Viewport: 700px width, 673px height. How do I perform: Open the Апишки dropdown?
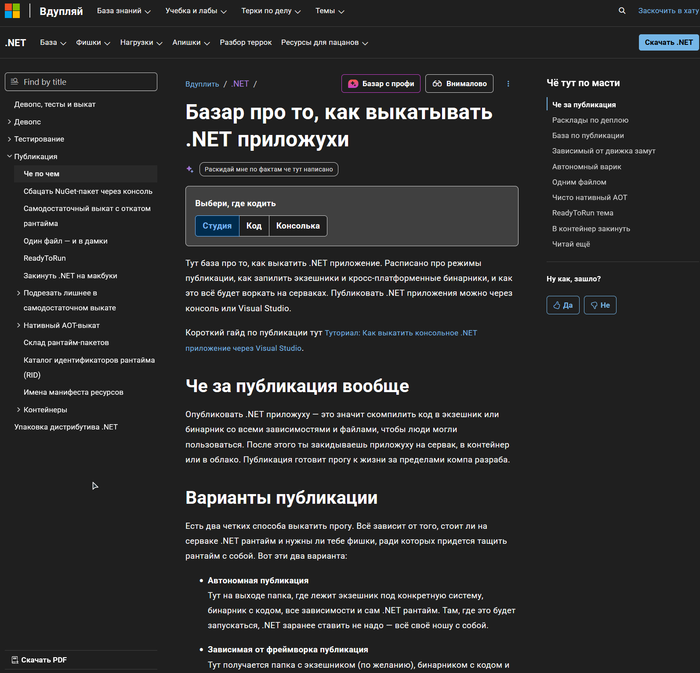[x=191, y=42]
